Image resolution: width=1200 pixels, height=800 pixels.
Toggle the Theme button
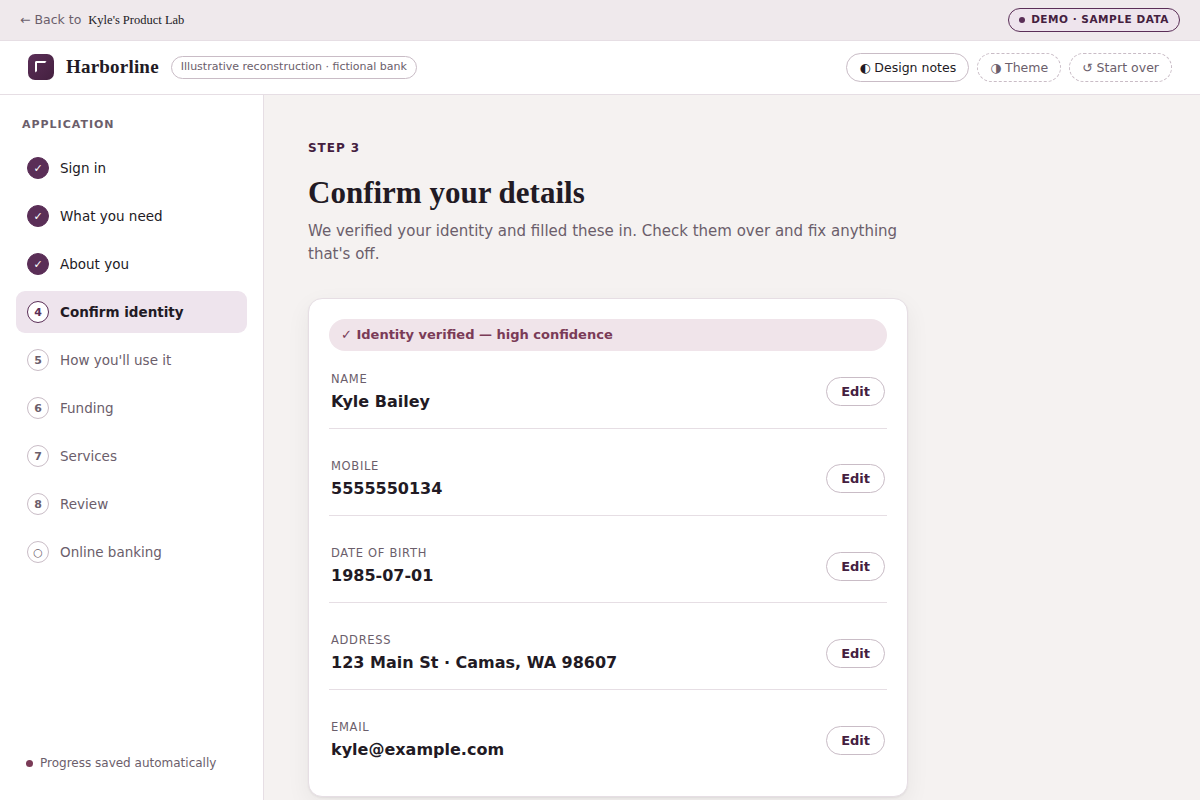pos(1019,68)
